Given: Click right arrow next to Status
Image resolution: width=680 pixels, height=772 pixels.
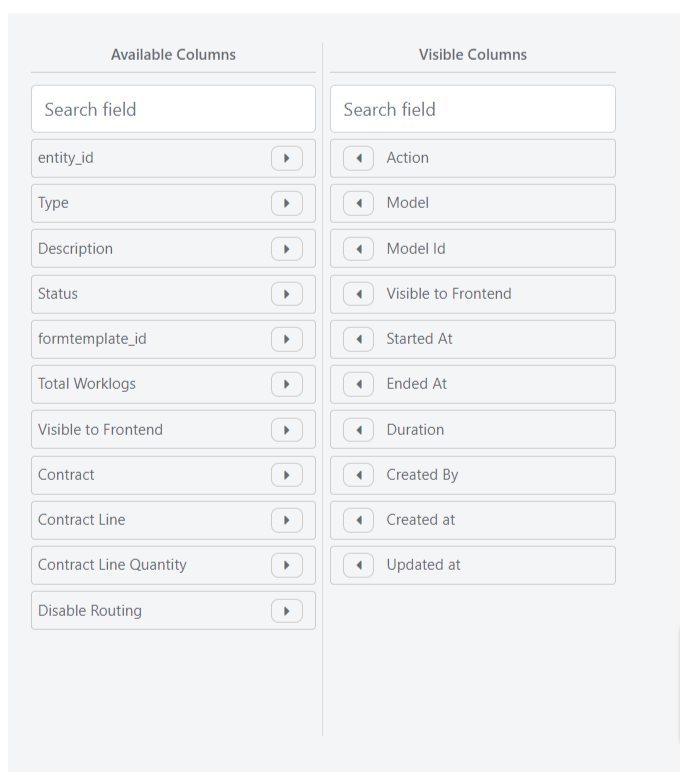Looking at the screenshot, I should pyautogui.click(x=287, y=294).
